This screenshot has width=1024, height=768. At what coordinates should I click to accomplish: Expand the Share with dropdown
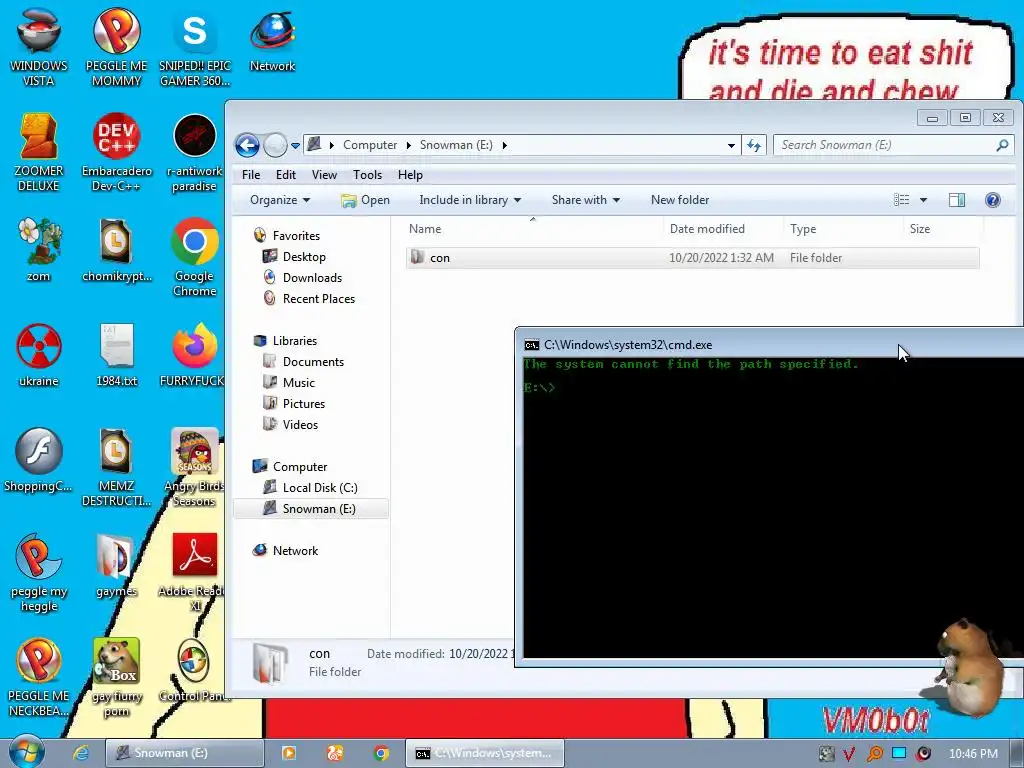(586, 200)
